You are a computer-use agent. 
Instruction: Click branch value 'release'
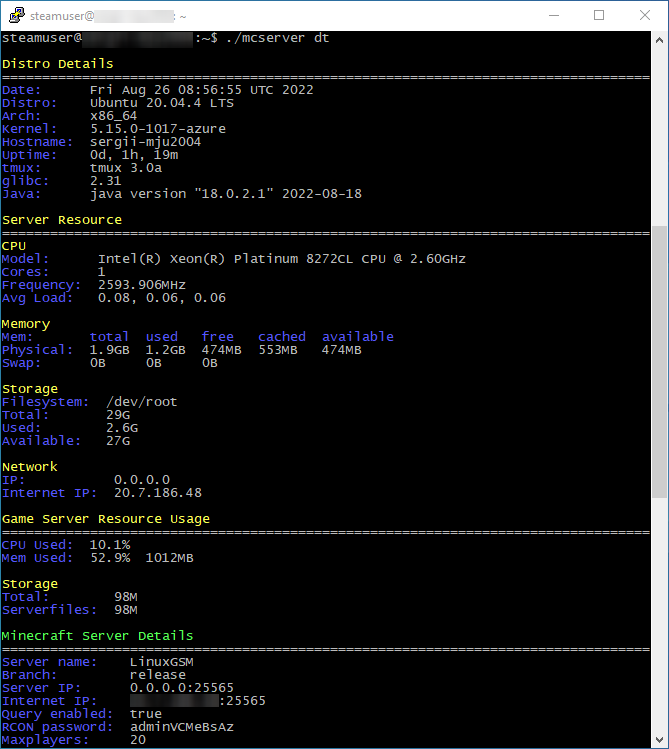coord(158,674)
